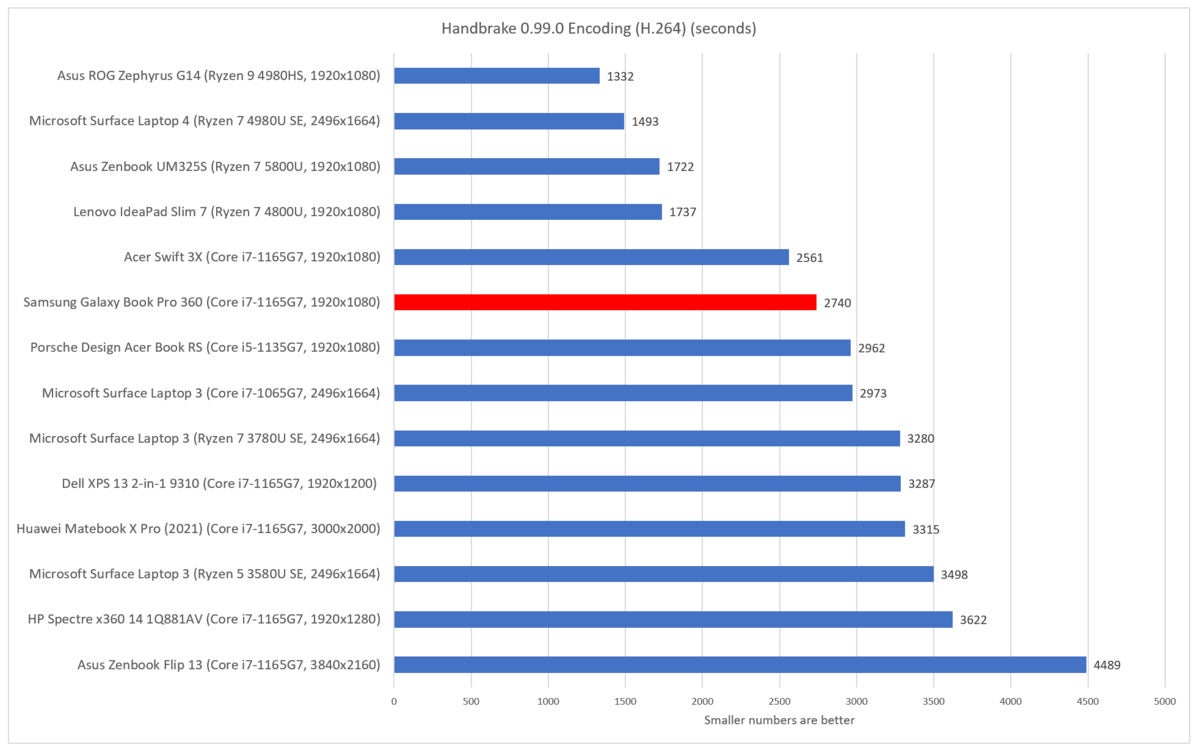Click the Samsung Galaxy Book Pro 360 label
1200x756 pixels.
click(202, 302)
